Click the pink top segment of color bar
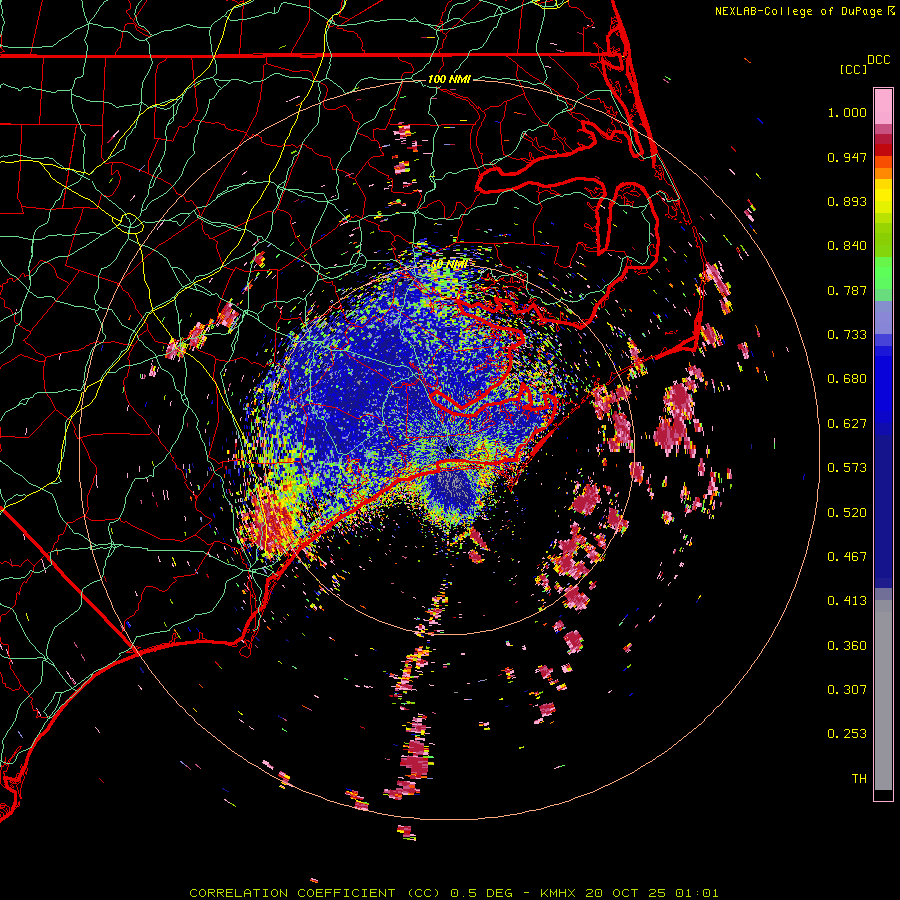This screenshot has height=900, width=900. coord(883,106)
